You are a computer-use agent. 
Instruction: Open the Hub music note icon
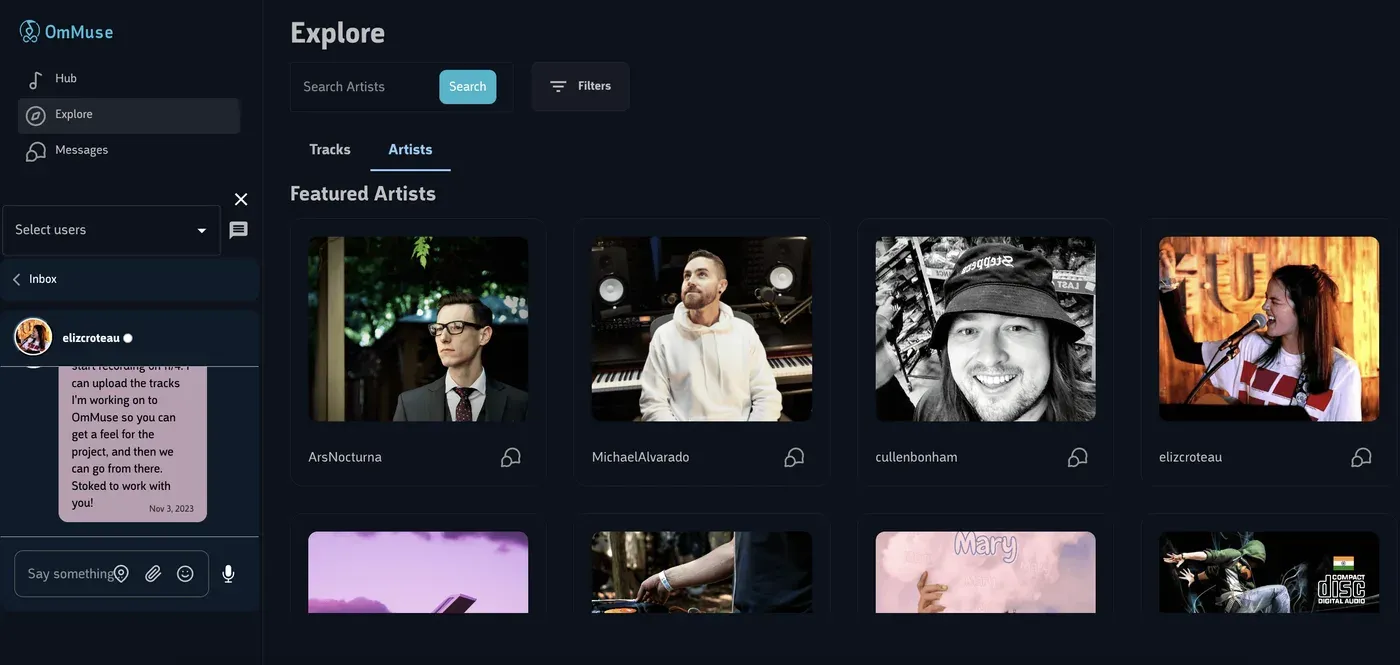(x=36, y=79)
